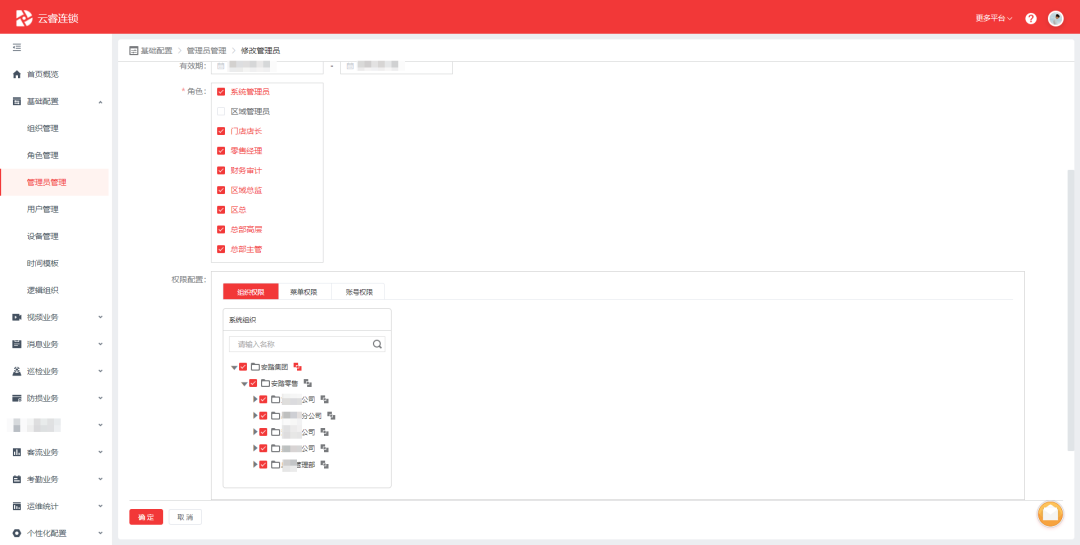1080x545 pixels.
Task: Switch to the 账号权限 tab
Action: click(358, 292)
